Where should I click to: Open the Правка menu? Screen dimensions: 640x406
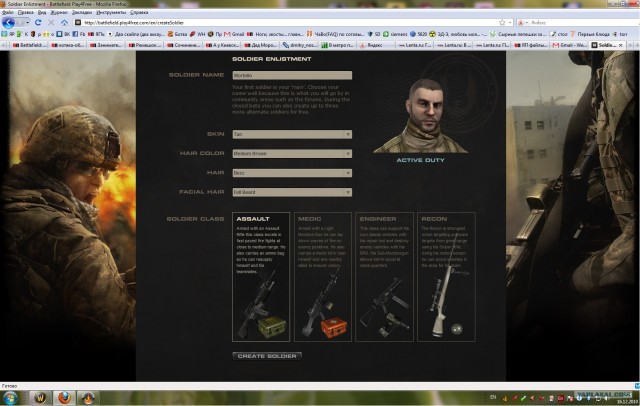(x=25, y=13)
